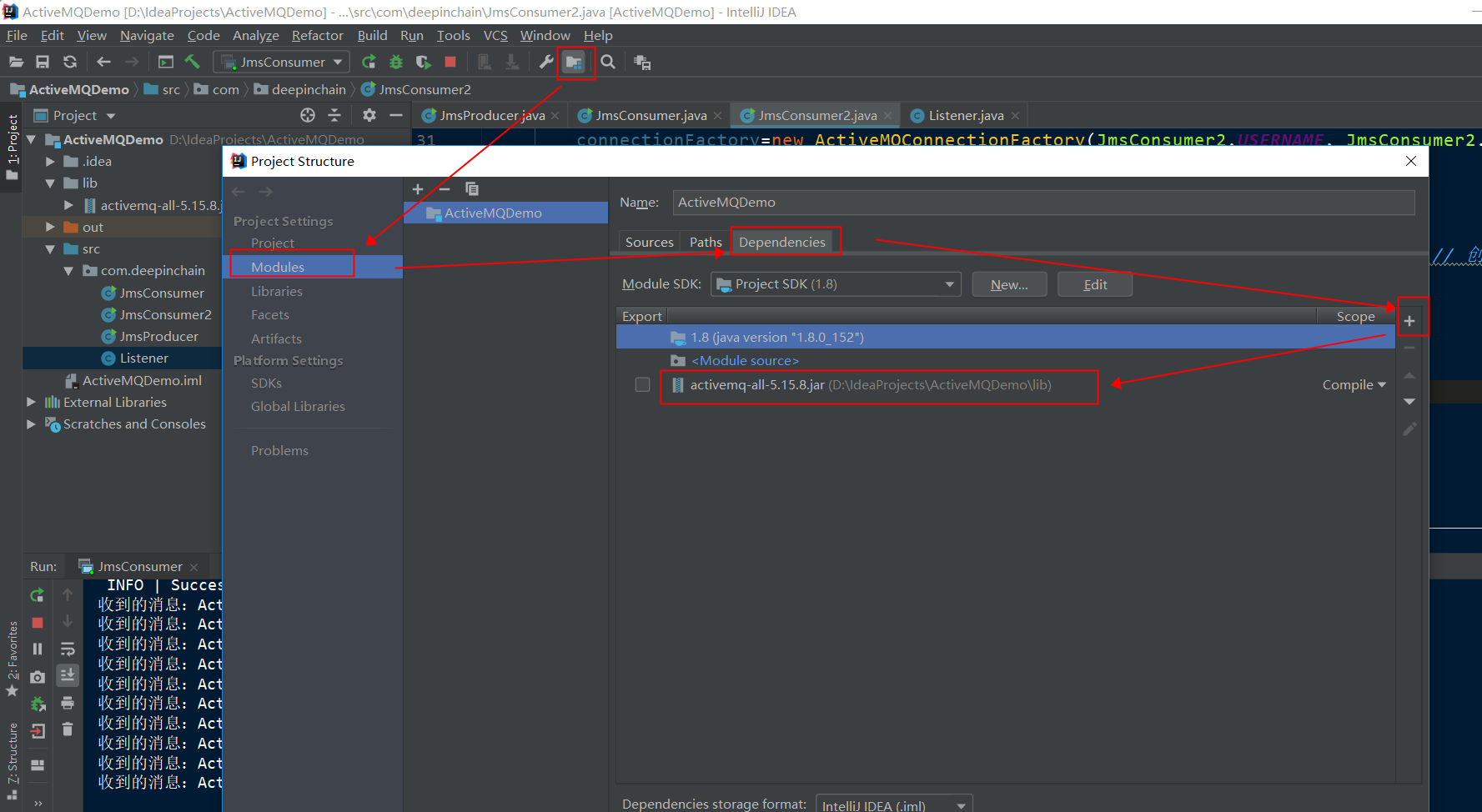This screenshot has height=812, width=1482.
Task: Enable soft-wrap in the run console
Action: pyautogui.click(x=68, y=649)
